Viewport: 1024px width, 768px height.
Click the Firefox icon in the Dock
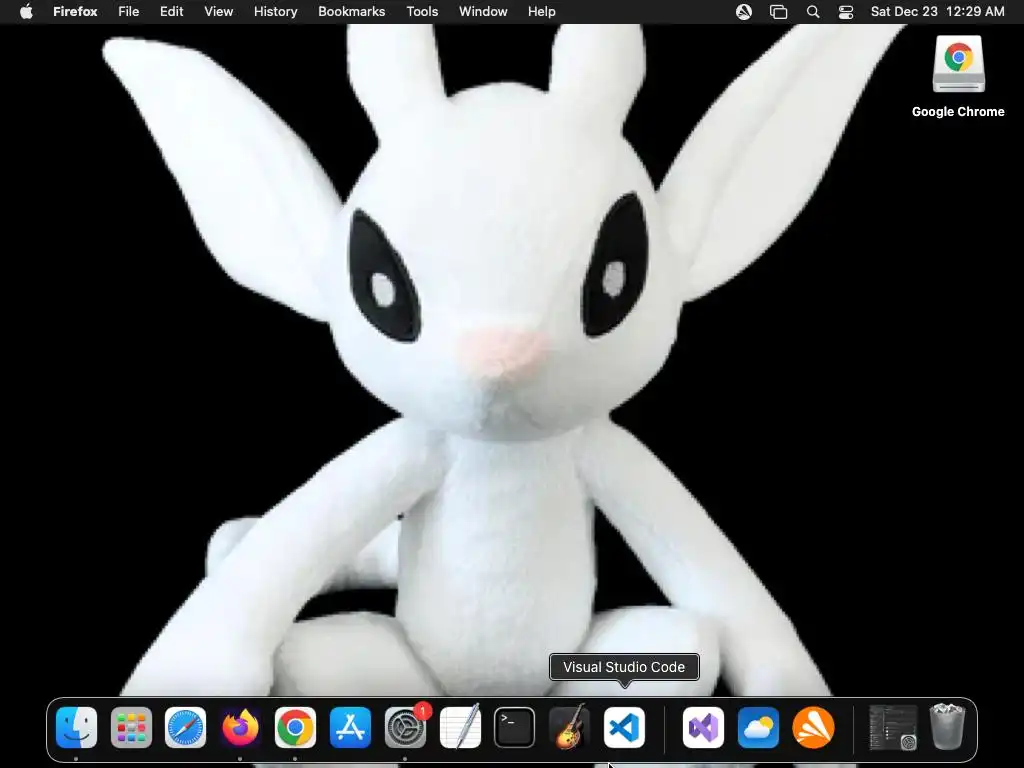pyautogui.click(x=240, y=728)
